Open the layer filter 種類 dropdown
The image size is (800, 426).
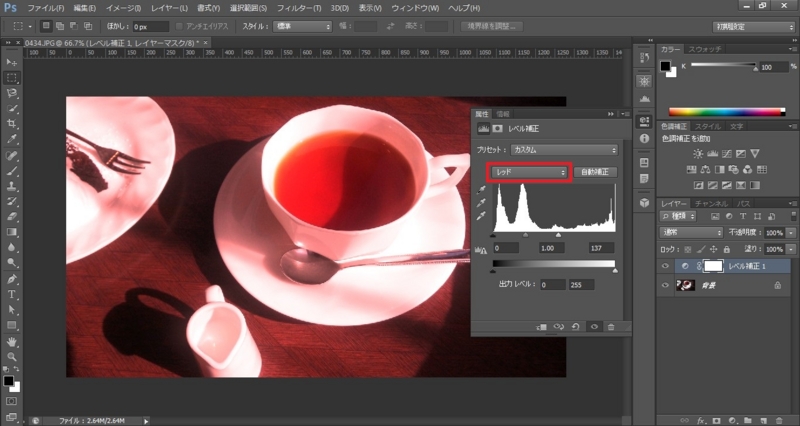pyautogui.click(x=678, y=216)
